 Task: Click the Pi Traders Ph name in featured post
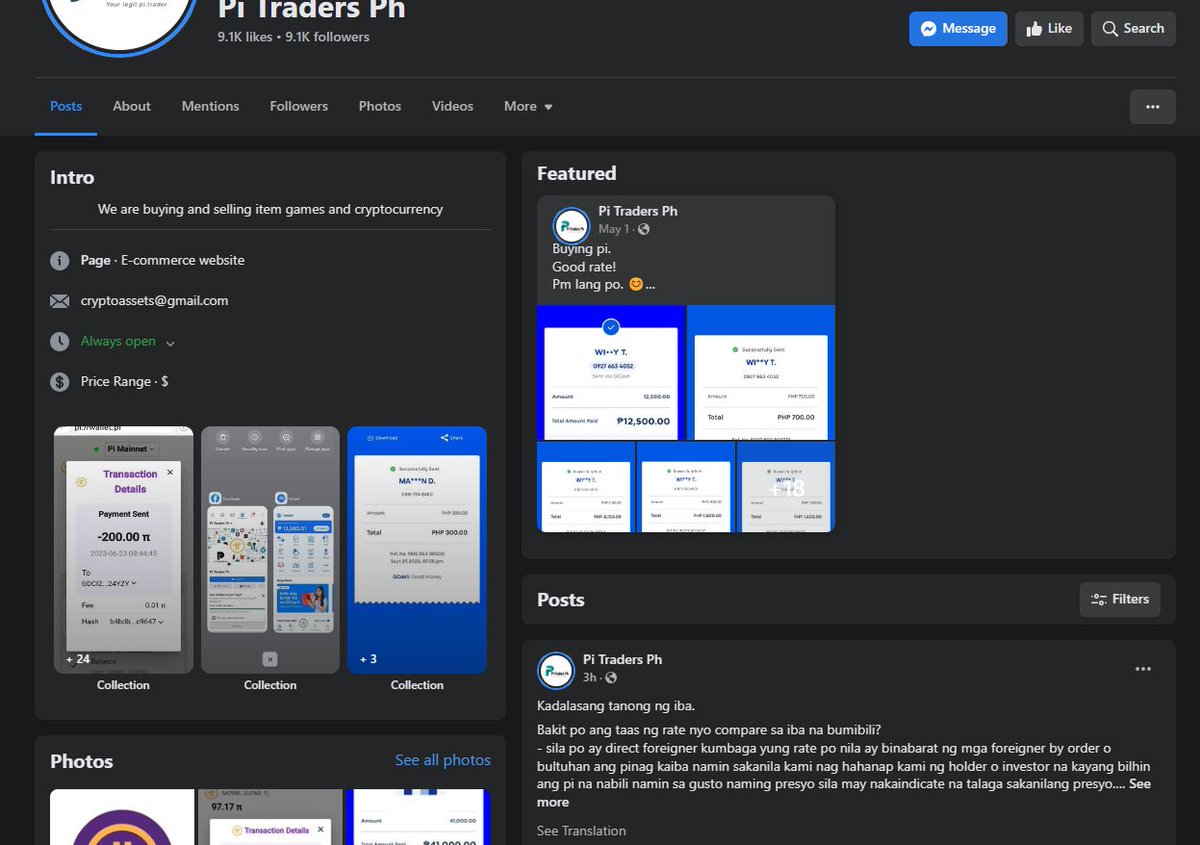tap(638, 211)
